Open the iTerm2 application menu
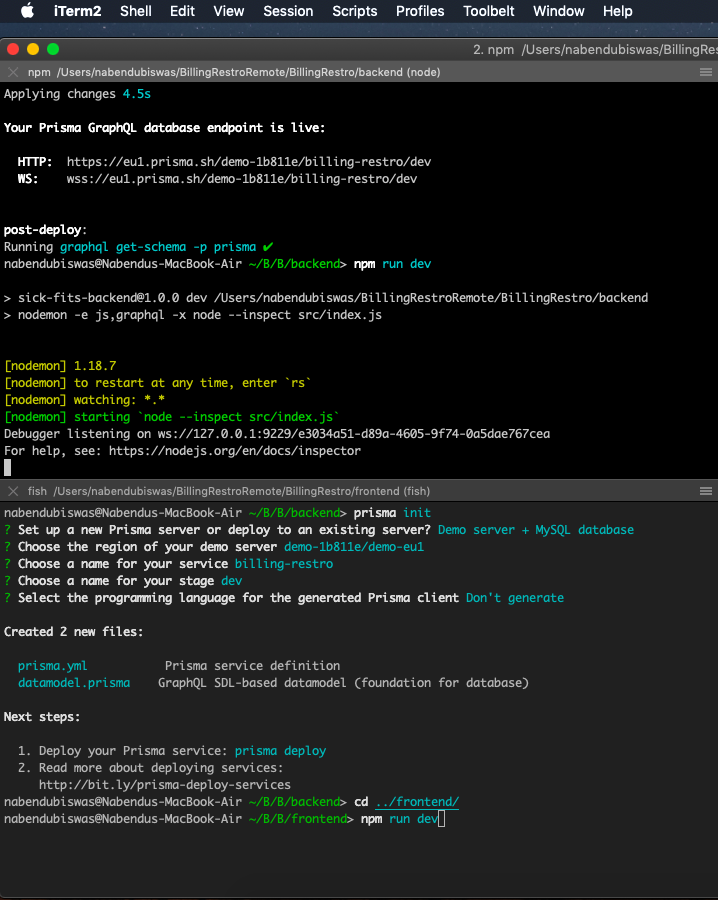 (77, 11)
